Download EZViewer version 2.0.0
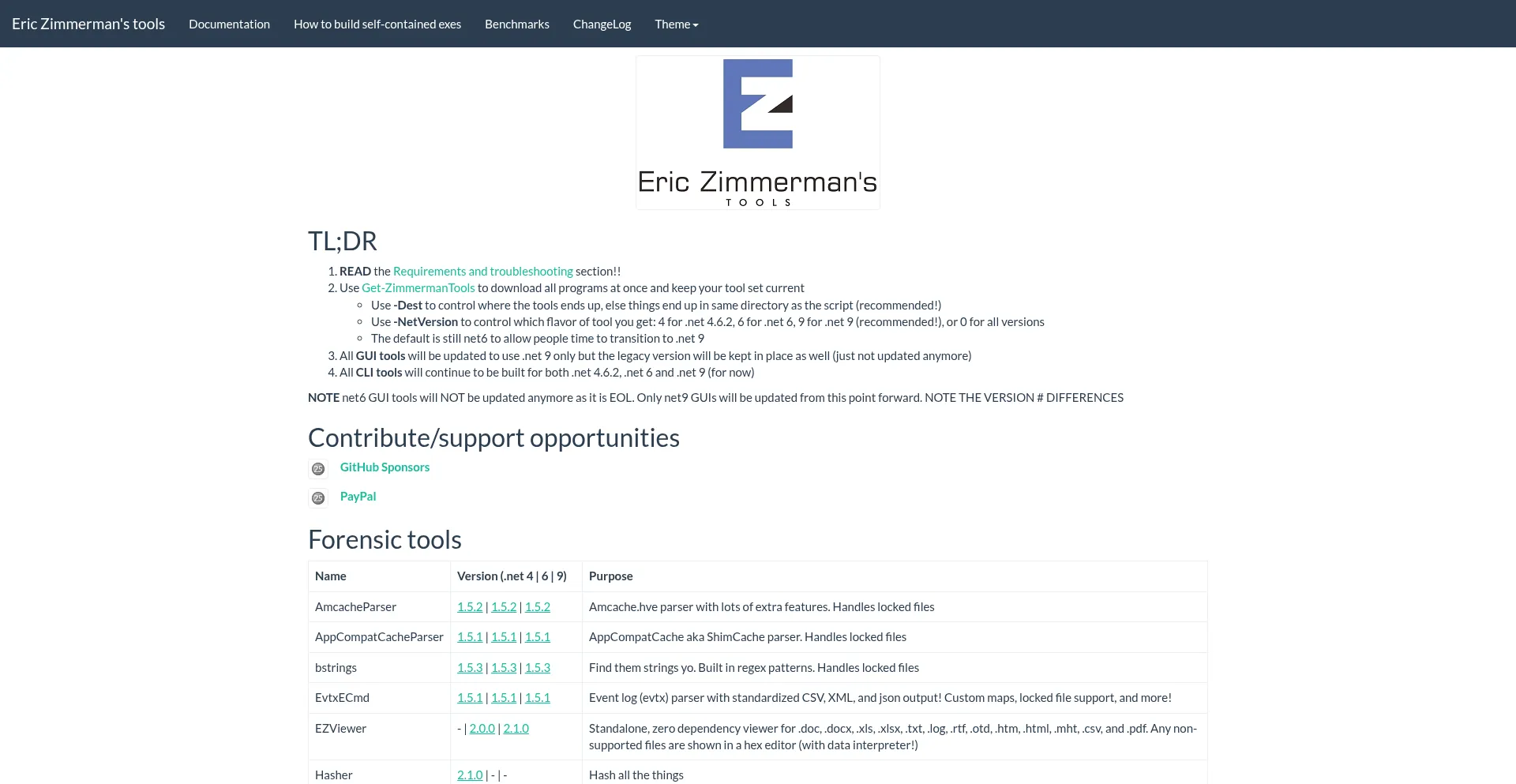 point(482,729)
